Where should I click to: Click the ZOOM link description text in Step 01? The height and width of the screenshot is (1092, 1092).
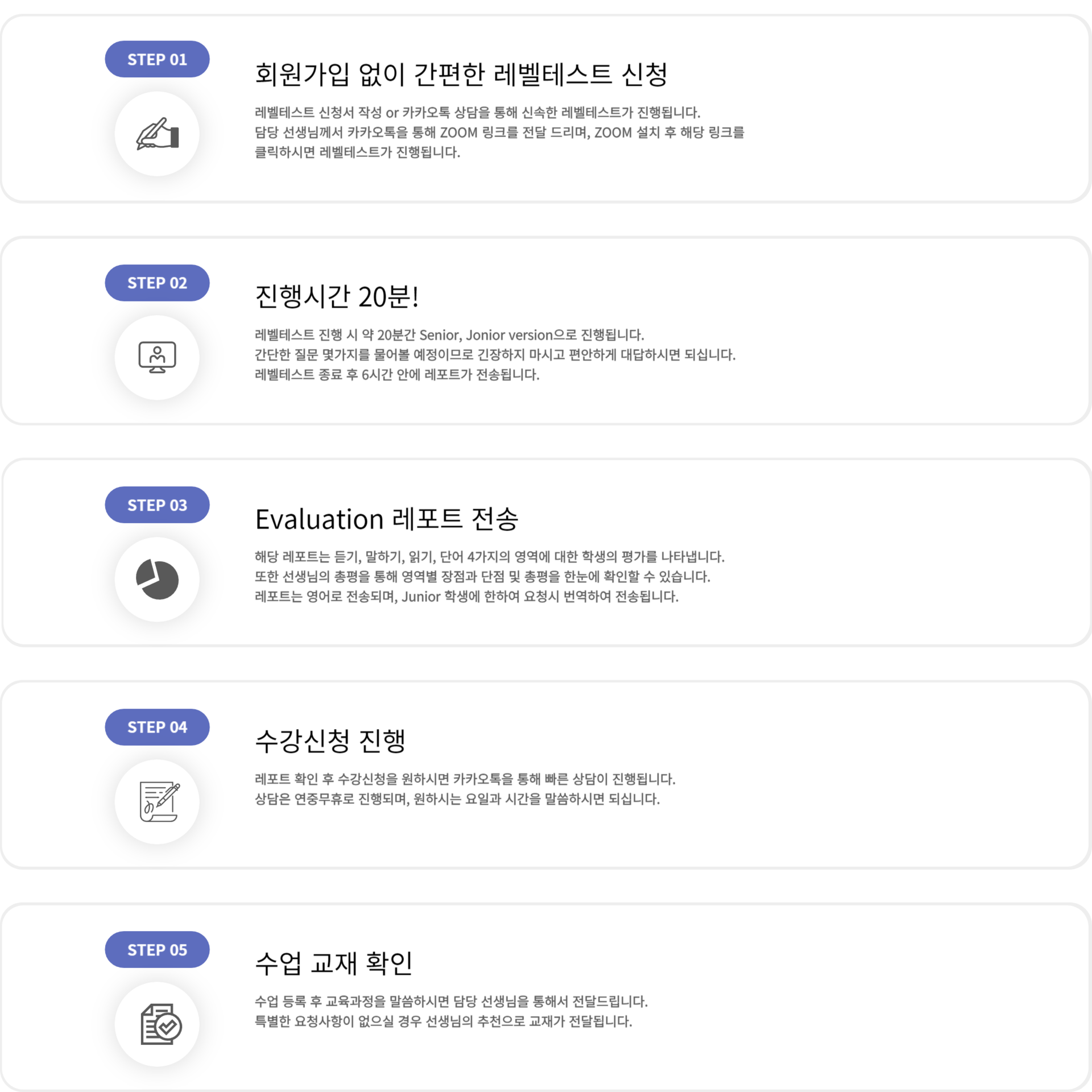pyautogui.click(x=499, y=133)
